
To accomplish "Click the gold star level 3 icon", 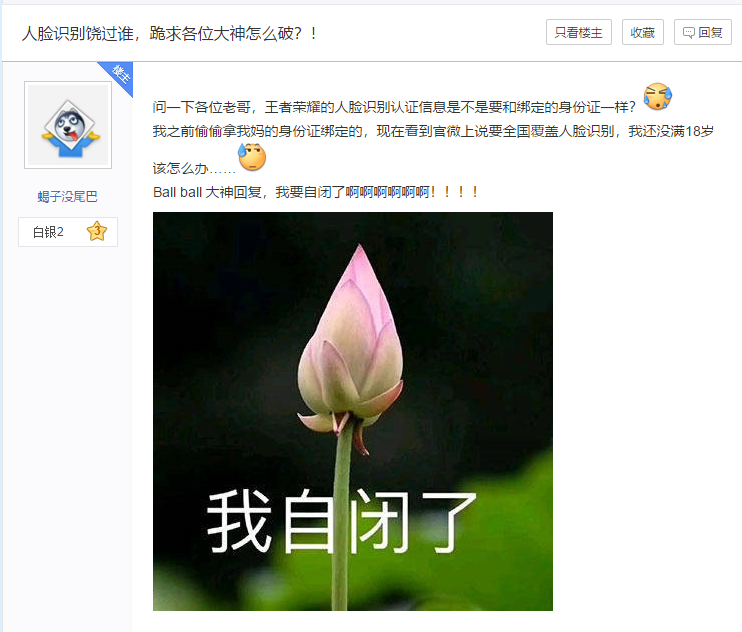I will tap(97, 231).
